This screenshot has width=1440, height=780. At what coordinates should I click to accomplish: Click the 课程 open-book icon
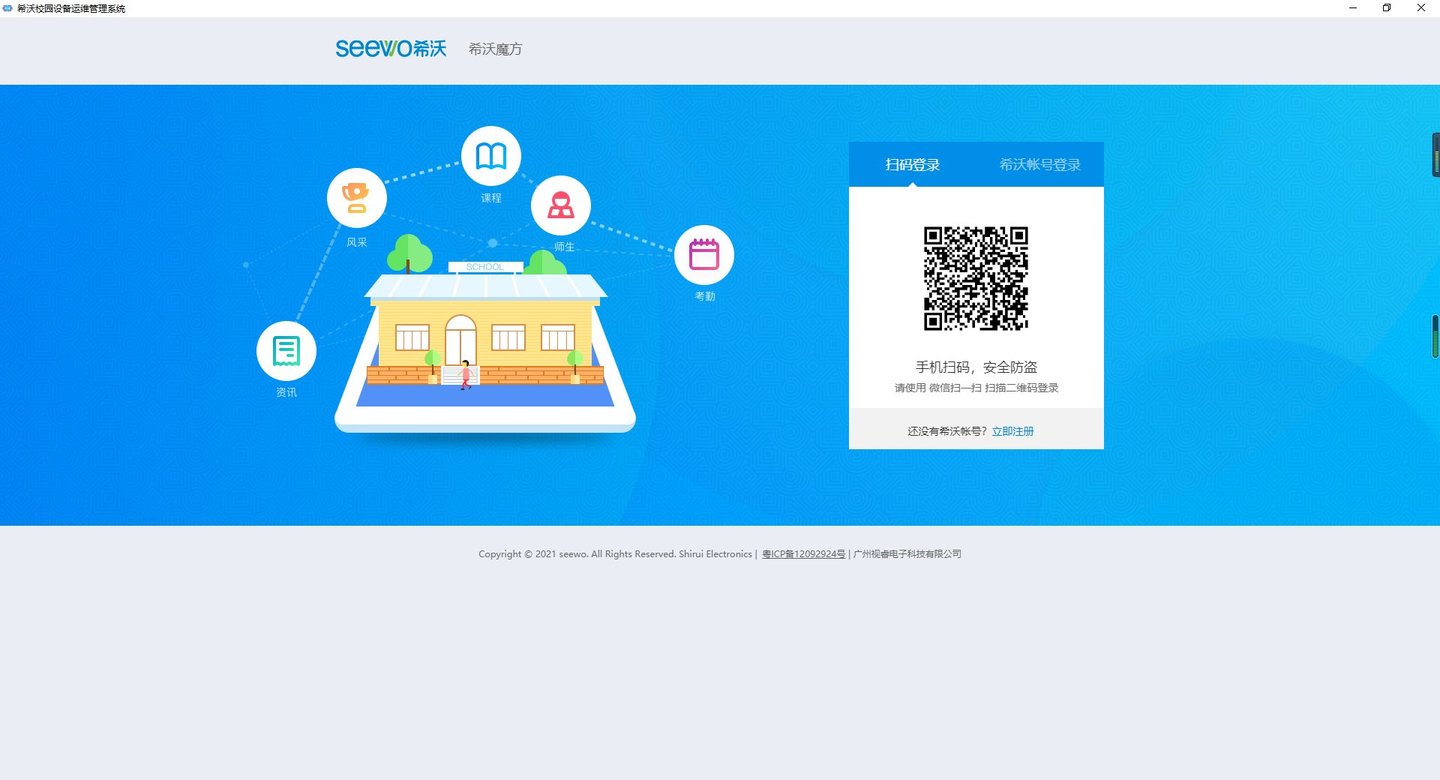pyautogui.click(x=491, y=156)
